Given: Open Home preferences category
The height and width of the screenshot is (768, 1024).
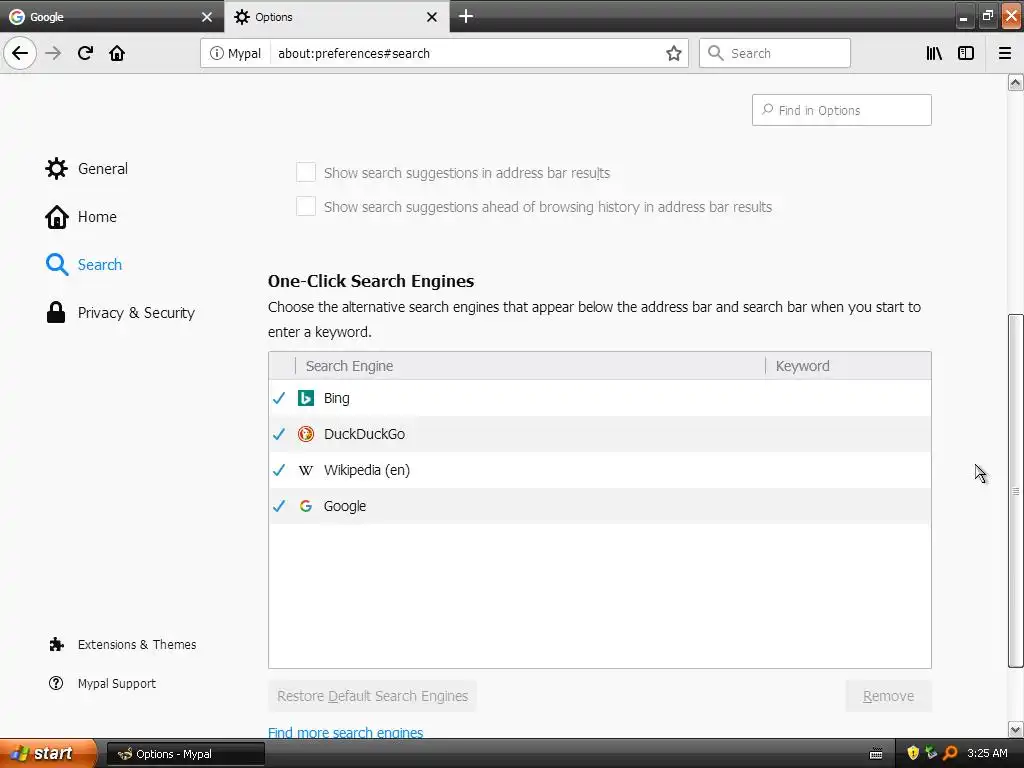Looking at the screenshot, I should tap(81, 217).
